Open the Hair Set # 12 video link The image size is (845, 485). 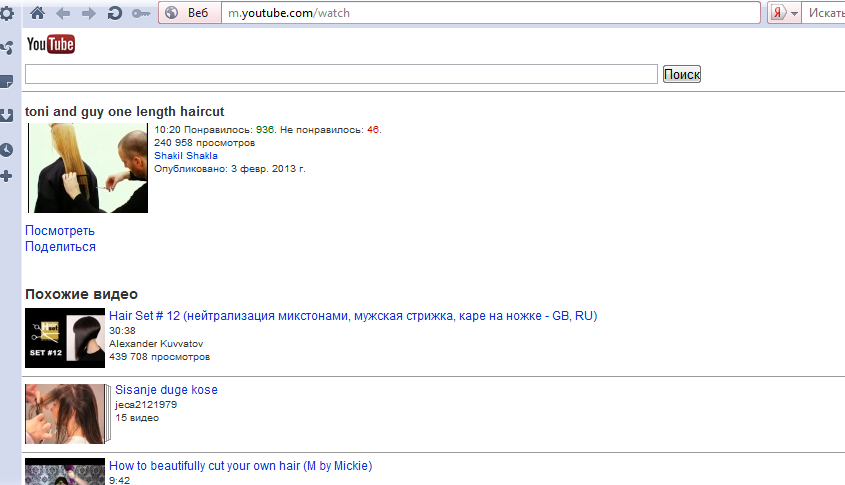point(353,316)
